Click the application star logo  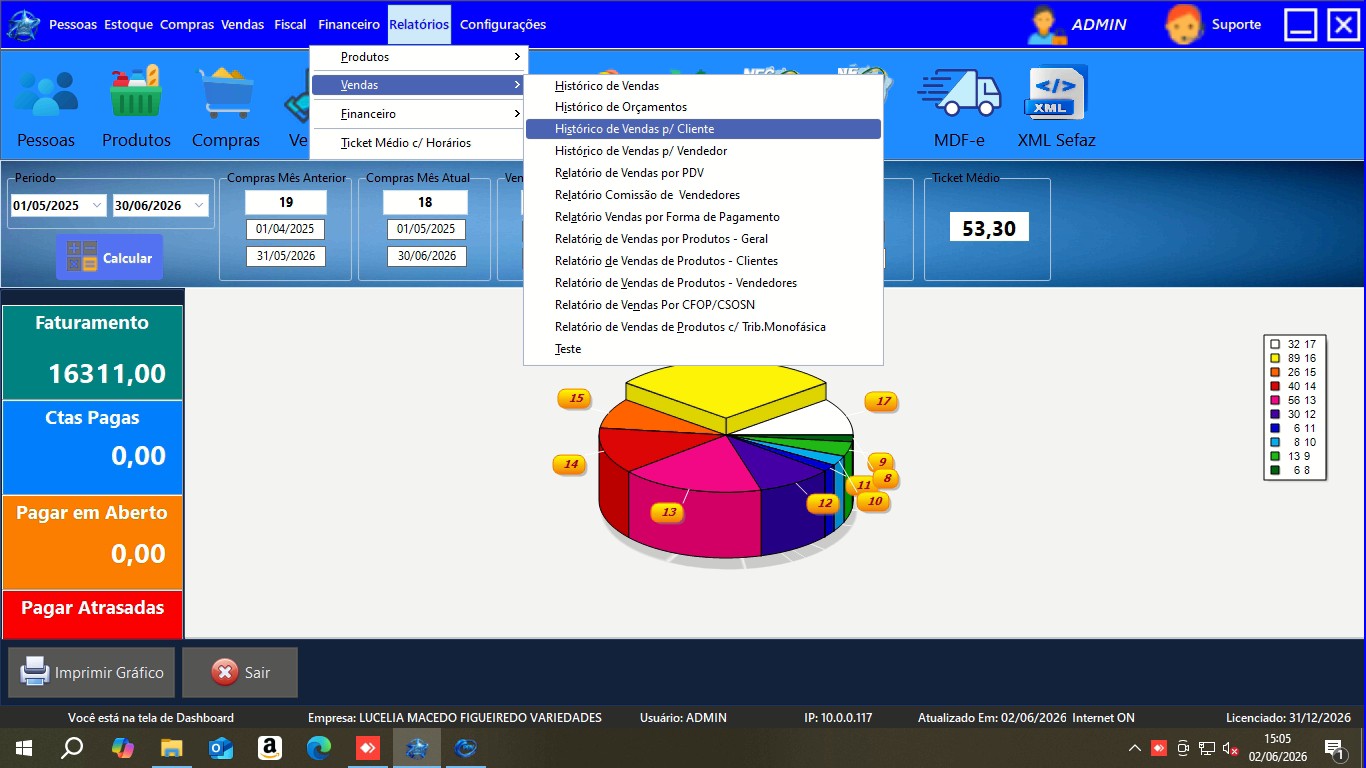tap(23, 24)
